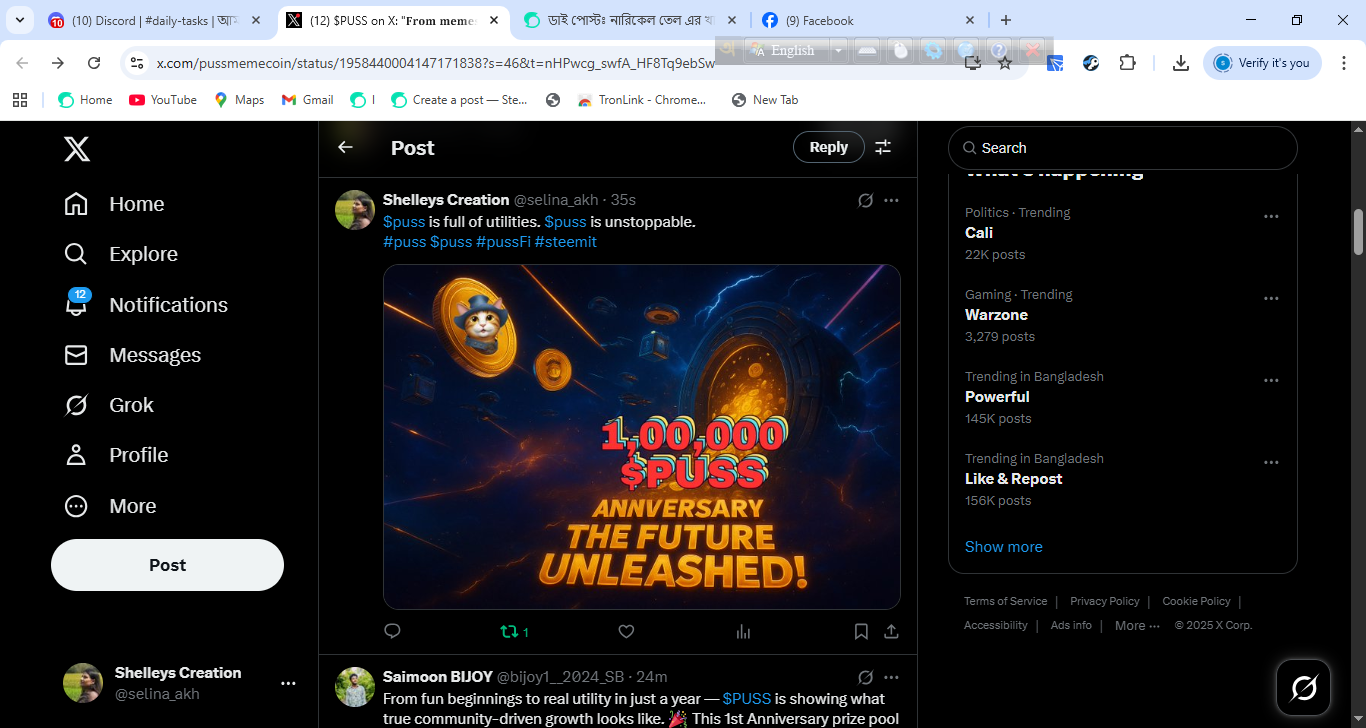Open the Chrome tab search dropdown
Screen dimensions: 1366x728
point(20,20)
